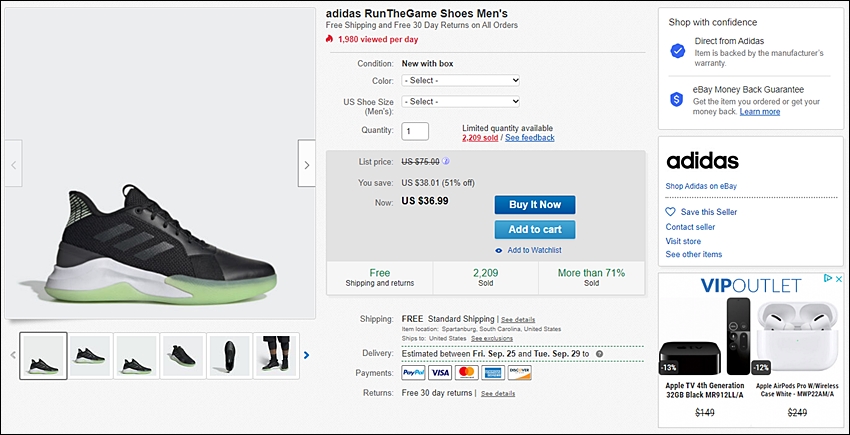Open the 2,209 sold link
The height and width of the screenshot is (435, 850).
click(x=480, y=138)
